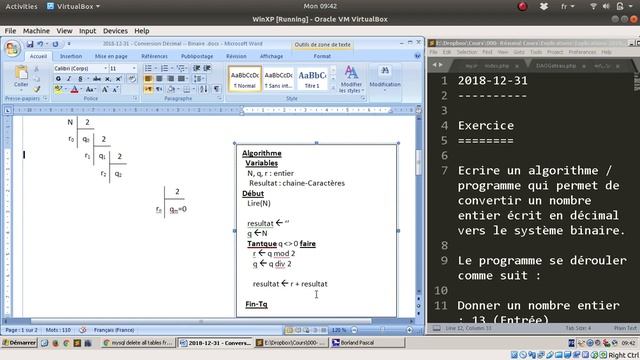Zoom in with the plus button
Image resolution: width=640 pixels, height=360 pixels.
tap(409, 330)
